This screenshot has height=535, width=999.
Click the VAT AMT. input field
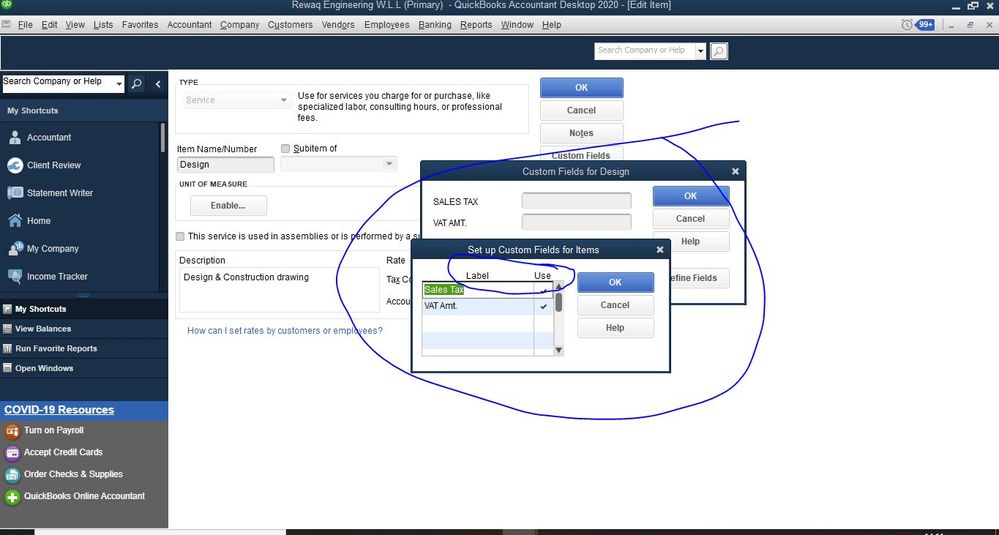(x=577, y=222)
